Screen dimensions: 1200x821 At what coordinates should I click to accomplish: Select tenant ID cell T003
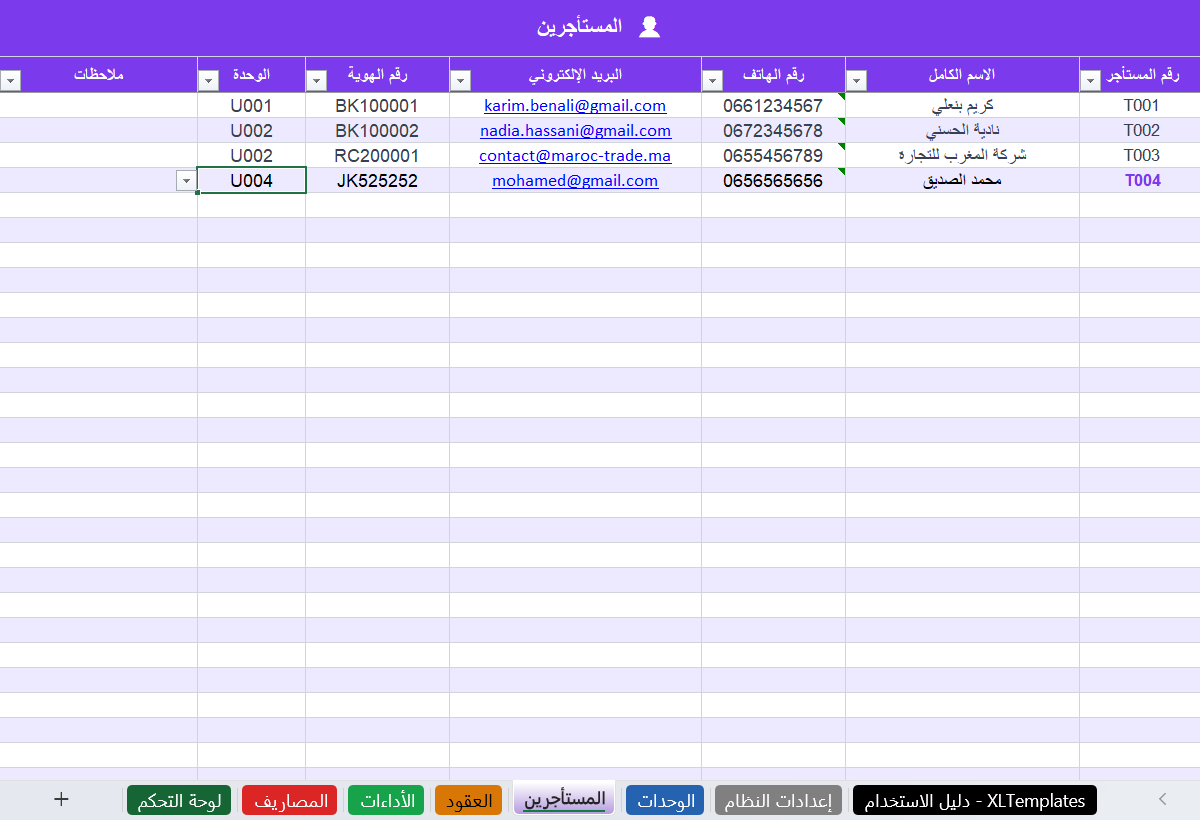(1140, 155)
